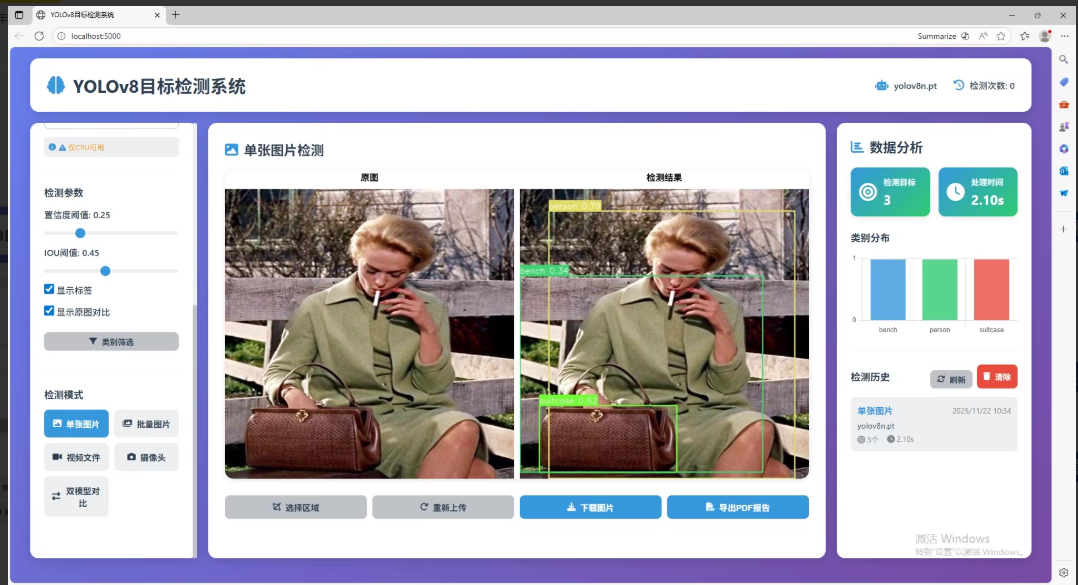Refresh detection history with 刷新 button
The height and width of the screenshot is (585, 1078).
(951, 379)
